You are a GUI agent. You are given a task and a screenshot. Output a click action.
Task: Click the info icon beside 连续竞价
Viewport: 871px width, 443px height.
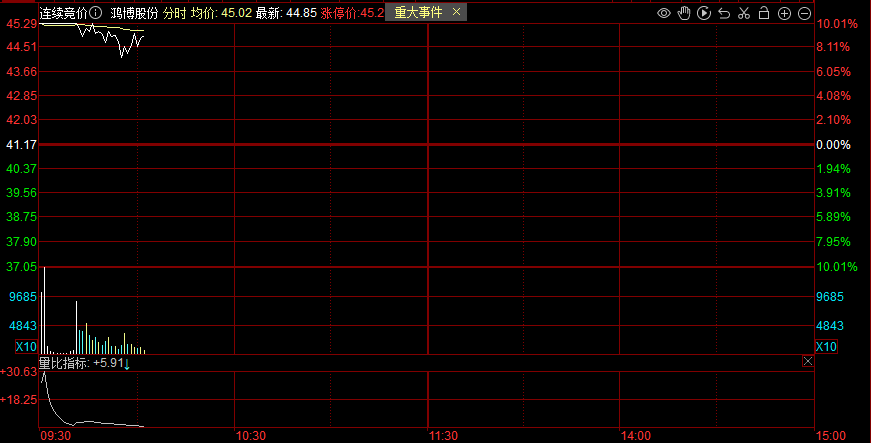tap(96, 13)
